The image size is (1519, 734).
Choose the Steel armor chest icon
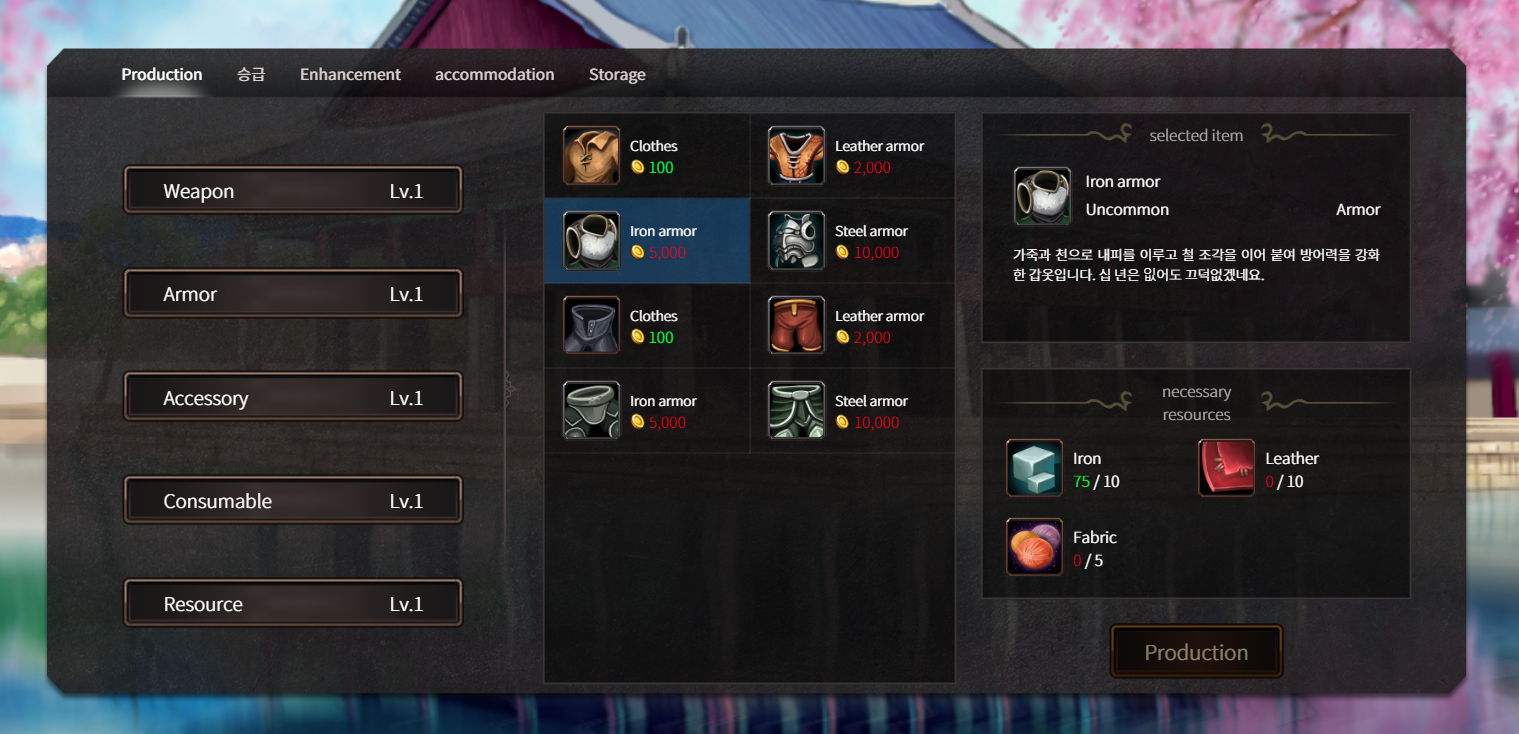coord(796,240)
